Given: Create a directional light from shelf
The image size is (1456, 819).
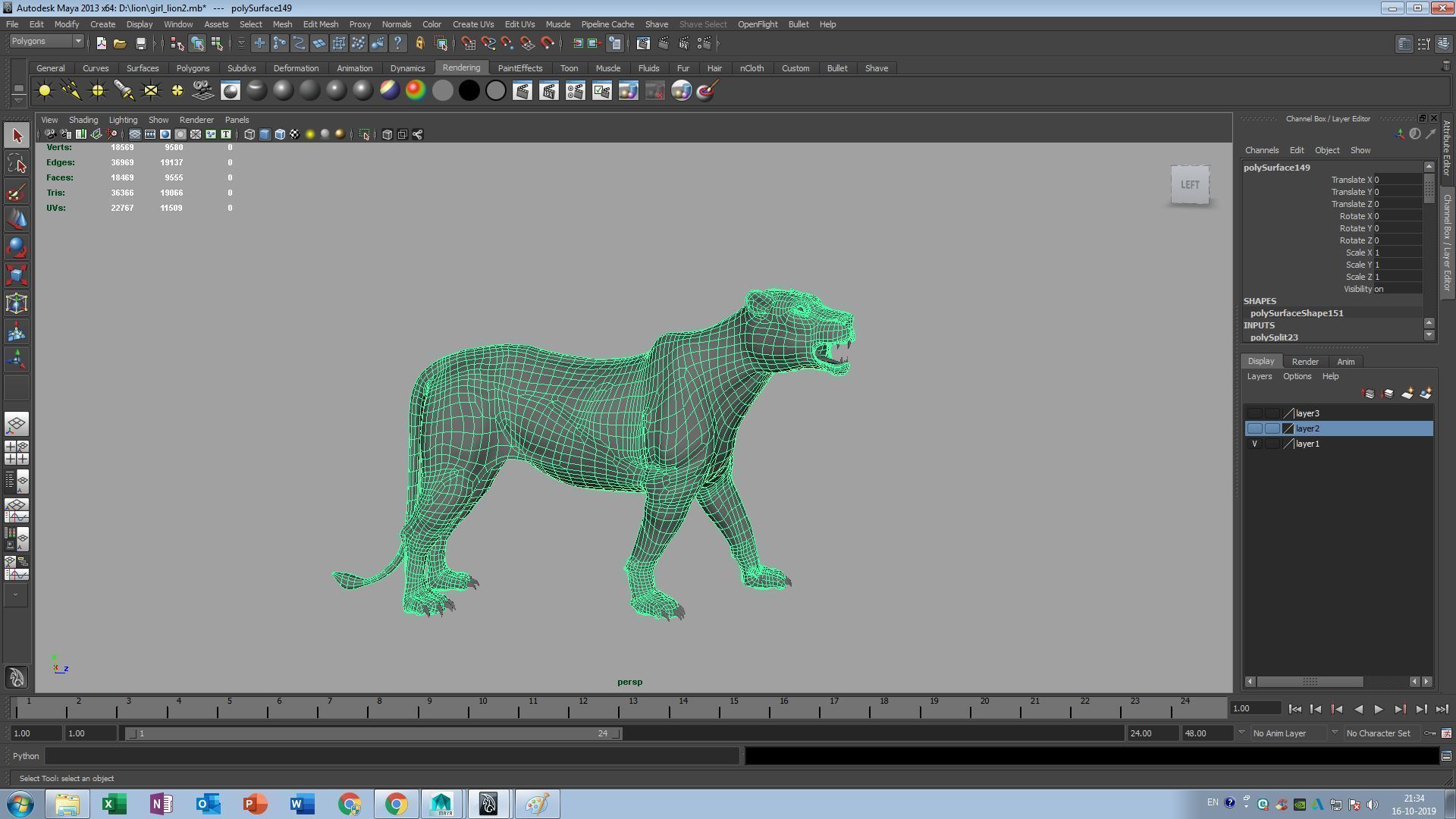Looking at the screenshot, I should coord(71,91).
